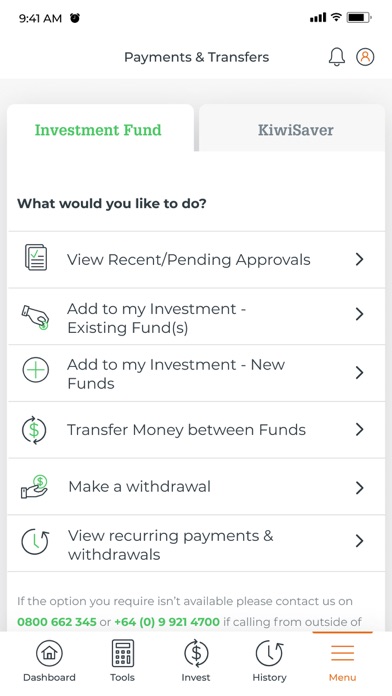
Task: Expand View Recent/Pending Approvals chevron
Action: click(360, 259)
